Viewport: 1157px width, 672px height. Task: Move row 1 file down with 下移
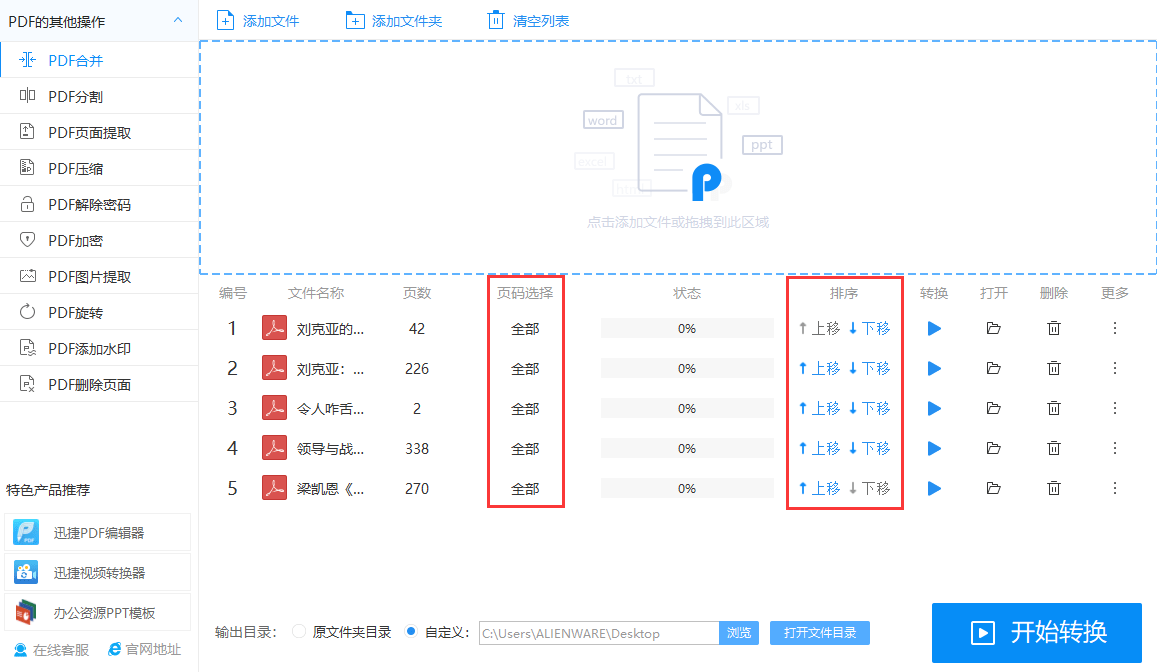(869, 328)
